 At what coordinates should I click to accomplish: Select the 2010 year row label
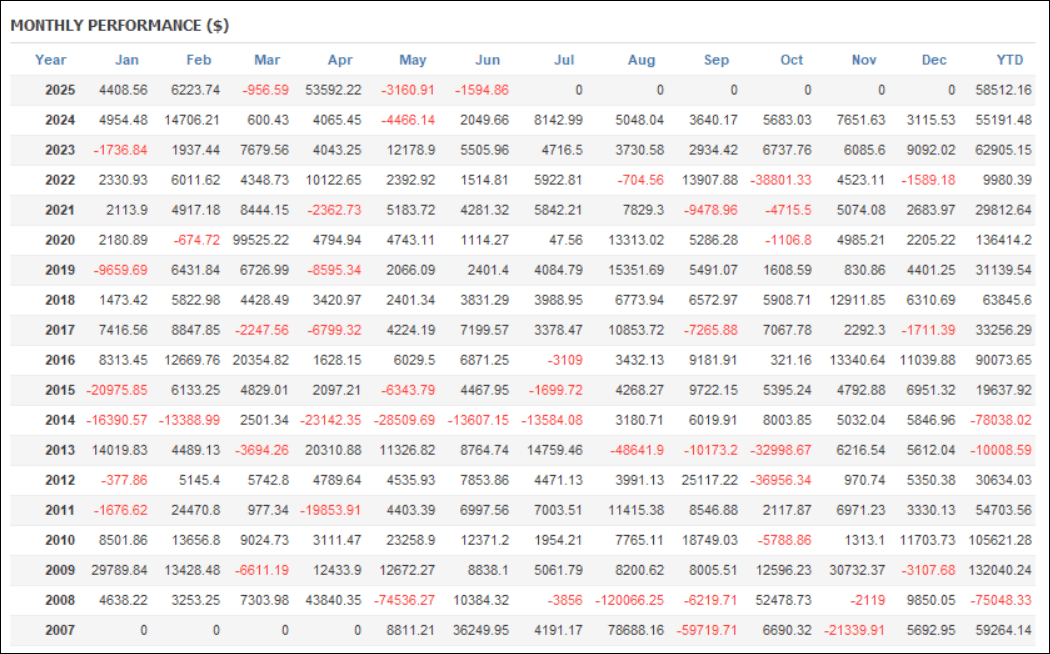click(60, 540)
